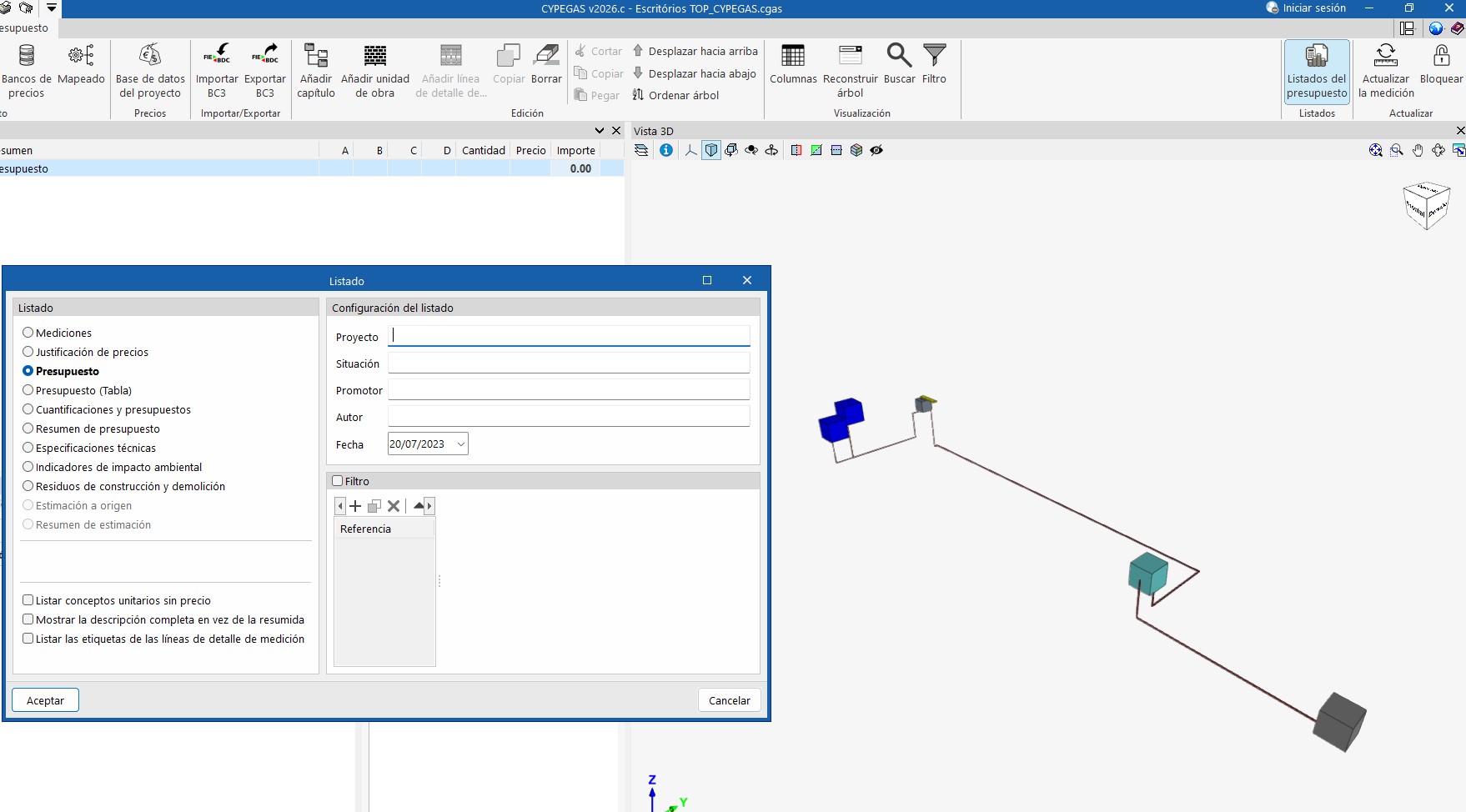The height and width of the screenshot is (812, 1466).
Task: Click Iniciar sesión
Action: pos(1306,8)
